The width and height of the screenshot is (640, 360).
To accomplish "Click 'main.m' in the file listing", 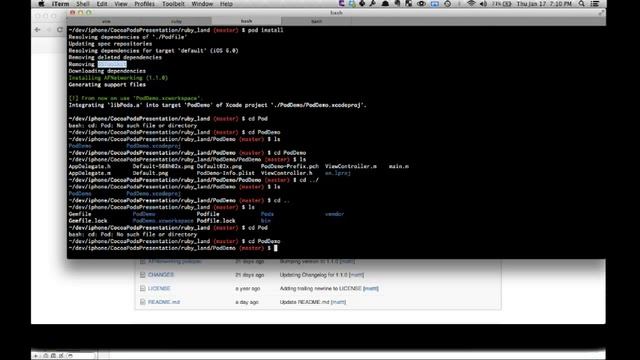I will 399,166.
